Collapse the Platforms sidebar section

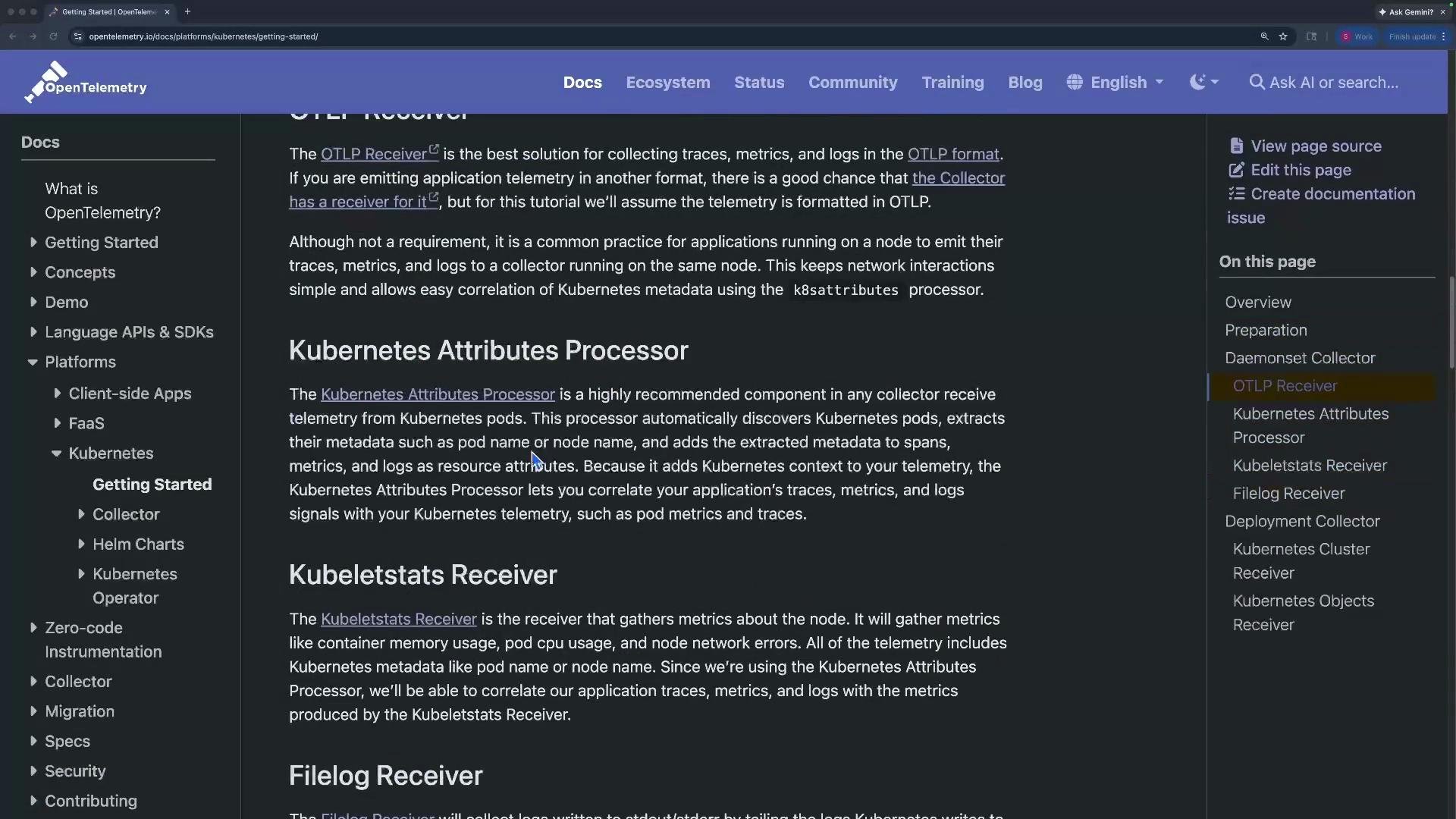click(x=33, y=362)
